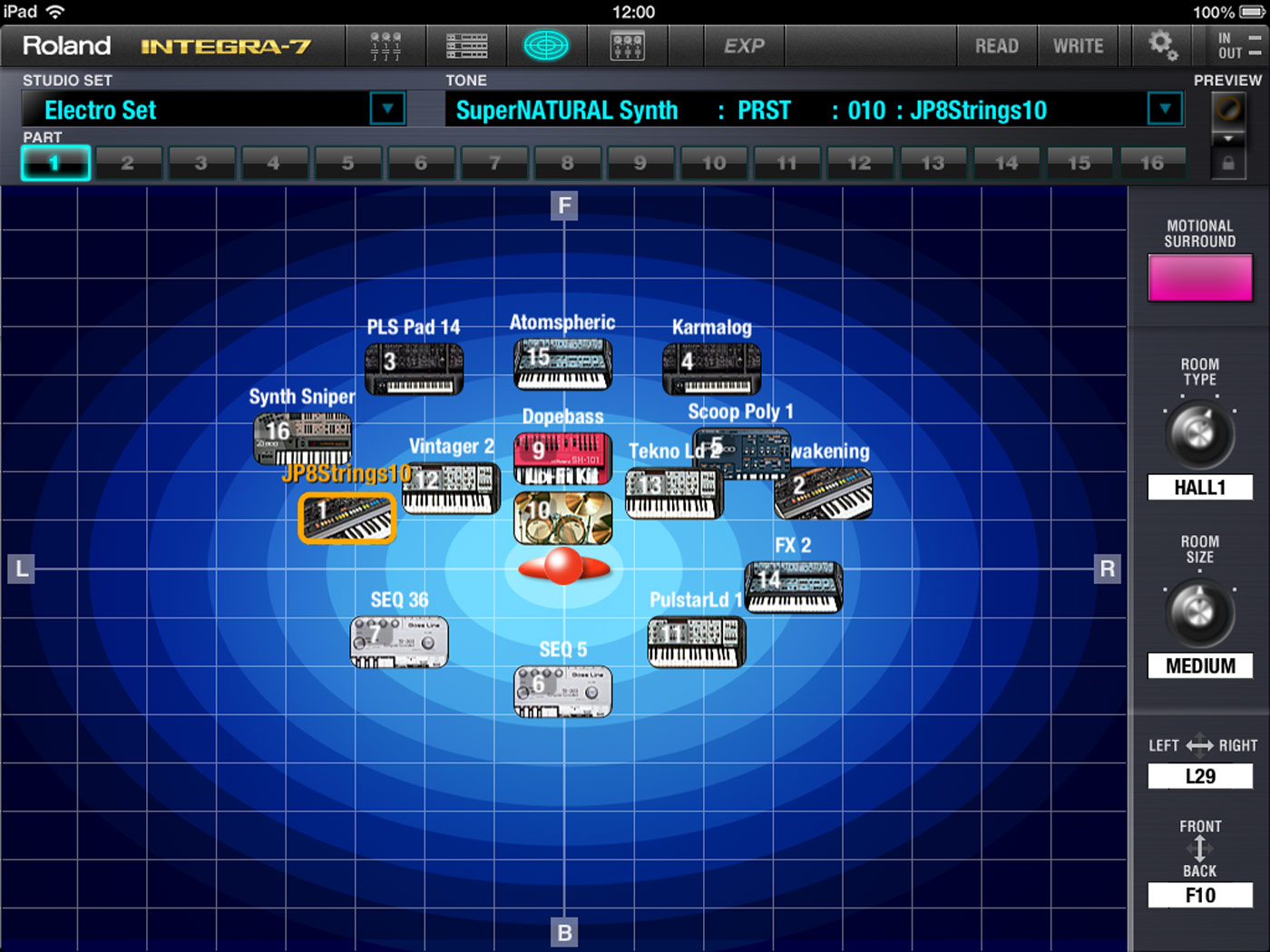Tap the Left/Right L29 value field
This screenshot has width=1270, height=952.
coord(1200,776)
